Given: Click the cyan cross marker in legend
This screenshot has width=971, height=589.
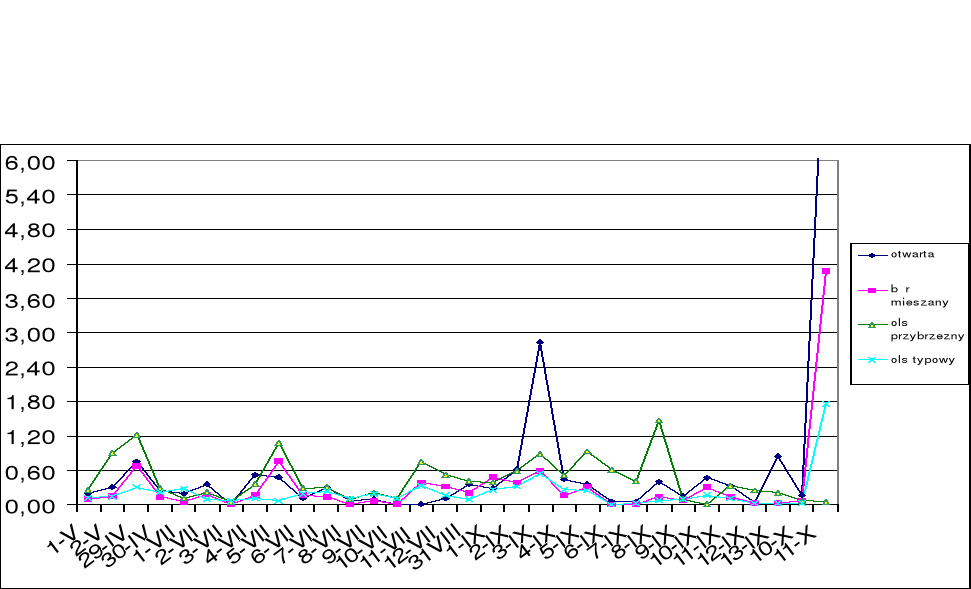Looking at the screenshot, I should pos(873,360).
